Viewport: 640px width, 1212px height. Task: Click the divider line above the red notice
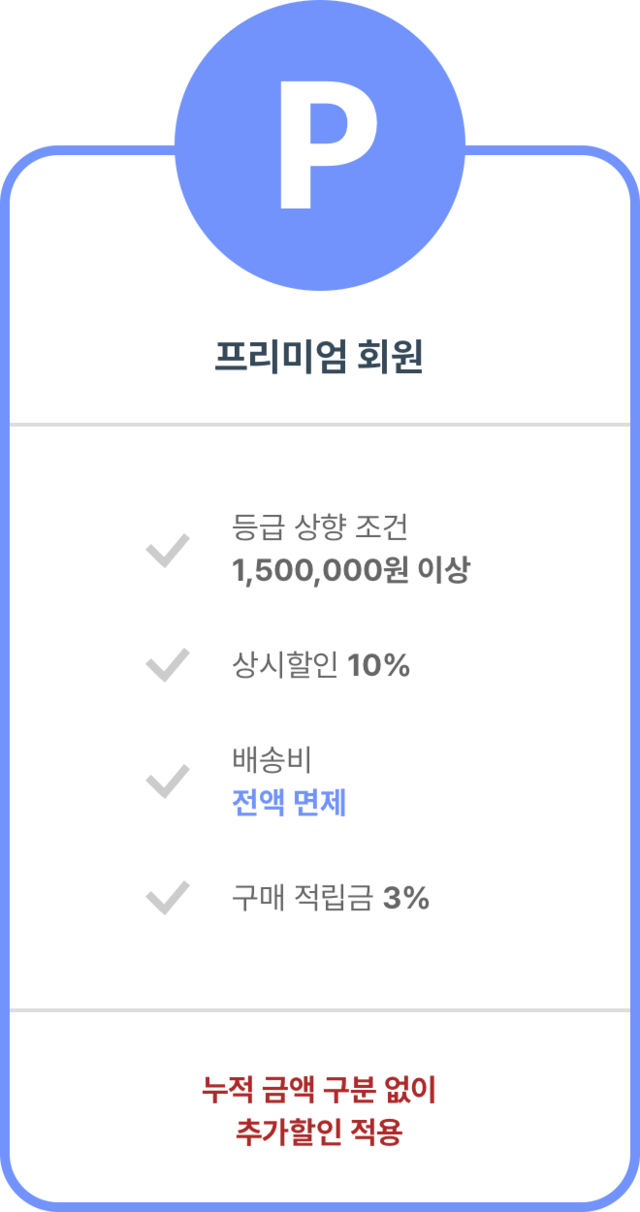(x=320, y=1011)
